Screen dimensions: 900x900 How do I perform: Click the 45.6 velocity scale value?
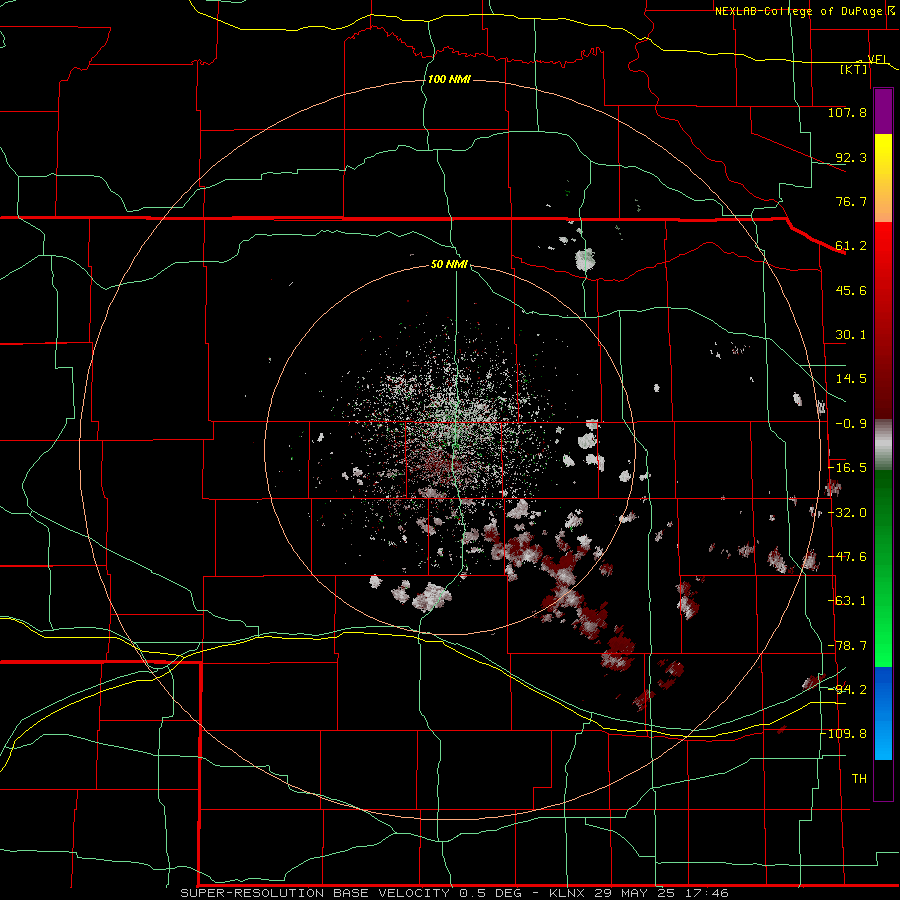coord(851,290)
